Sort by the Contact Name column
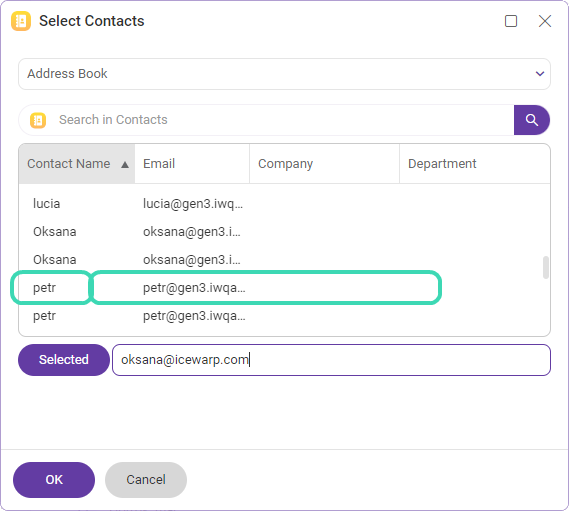Viewport: 569px width, 511px height. pyautogui.click(x=77, y=164)
